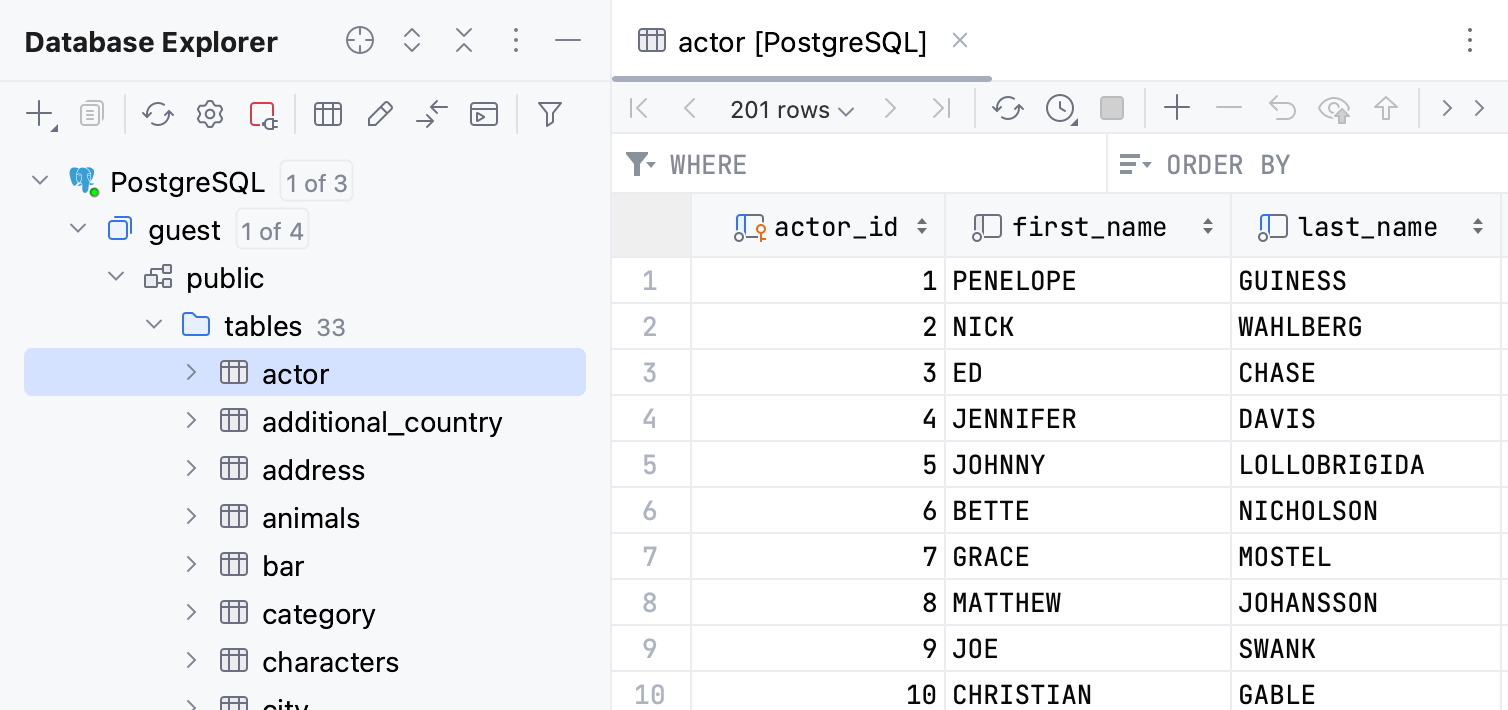Open the filter icon in Database Explorer toolbar
Screen dimensions: 1508x710
point(550,114)
